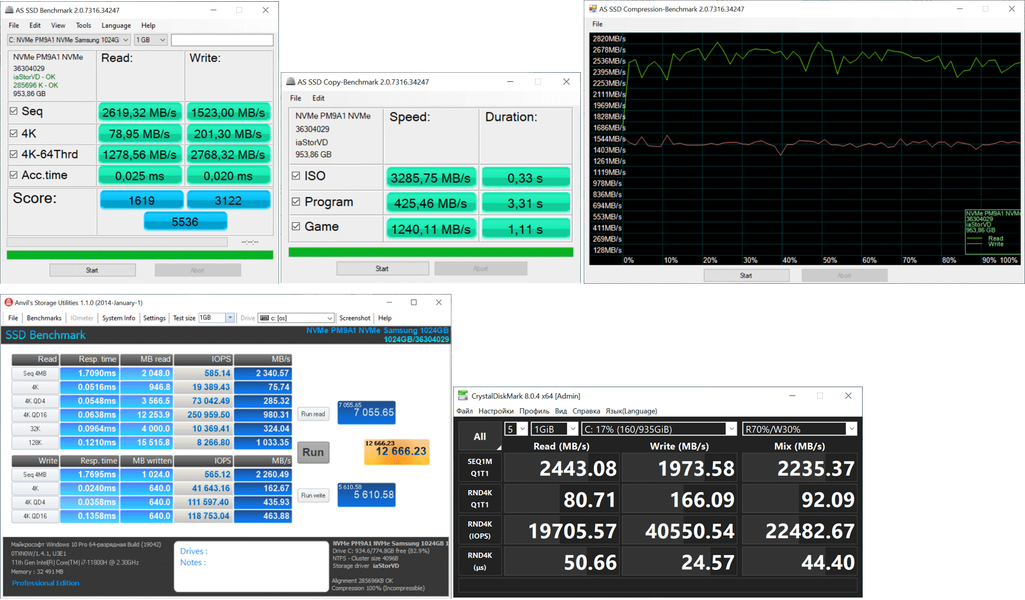Open the Профиль menu in CrystalDiskMark
This screenshot has height=600, width=1025.
point(533,411)
